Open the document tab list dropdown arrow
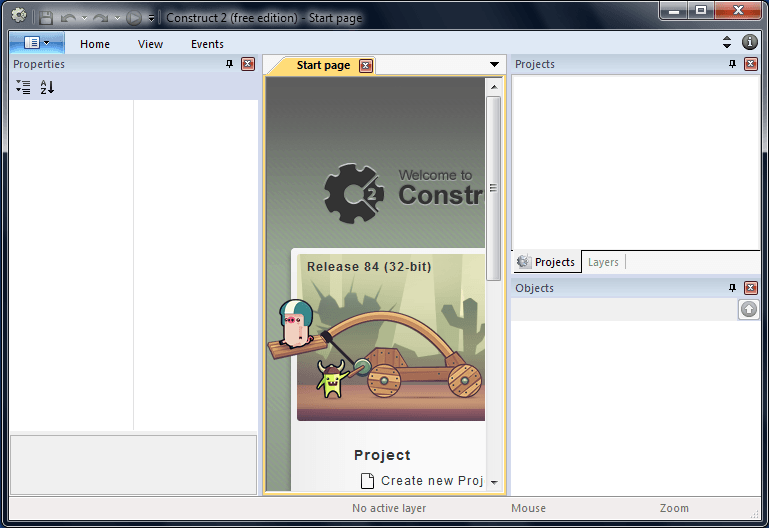This screenshot has width=769, height=528. coord(494,65)
